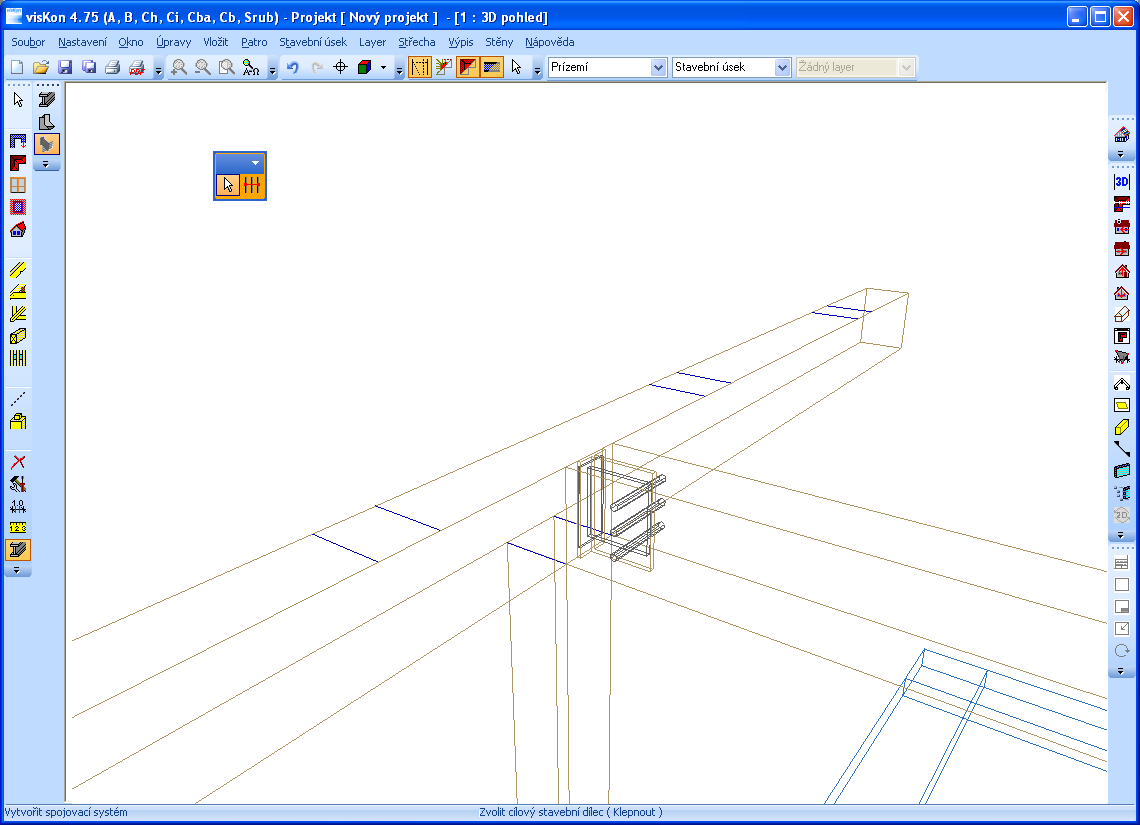Activate the pointer mode in floating palette
1140x825 pixels.
point(228,185)
